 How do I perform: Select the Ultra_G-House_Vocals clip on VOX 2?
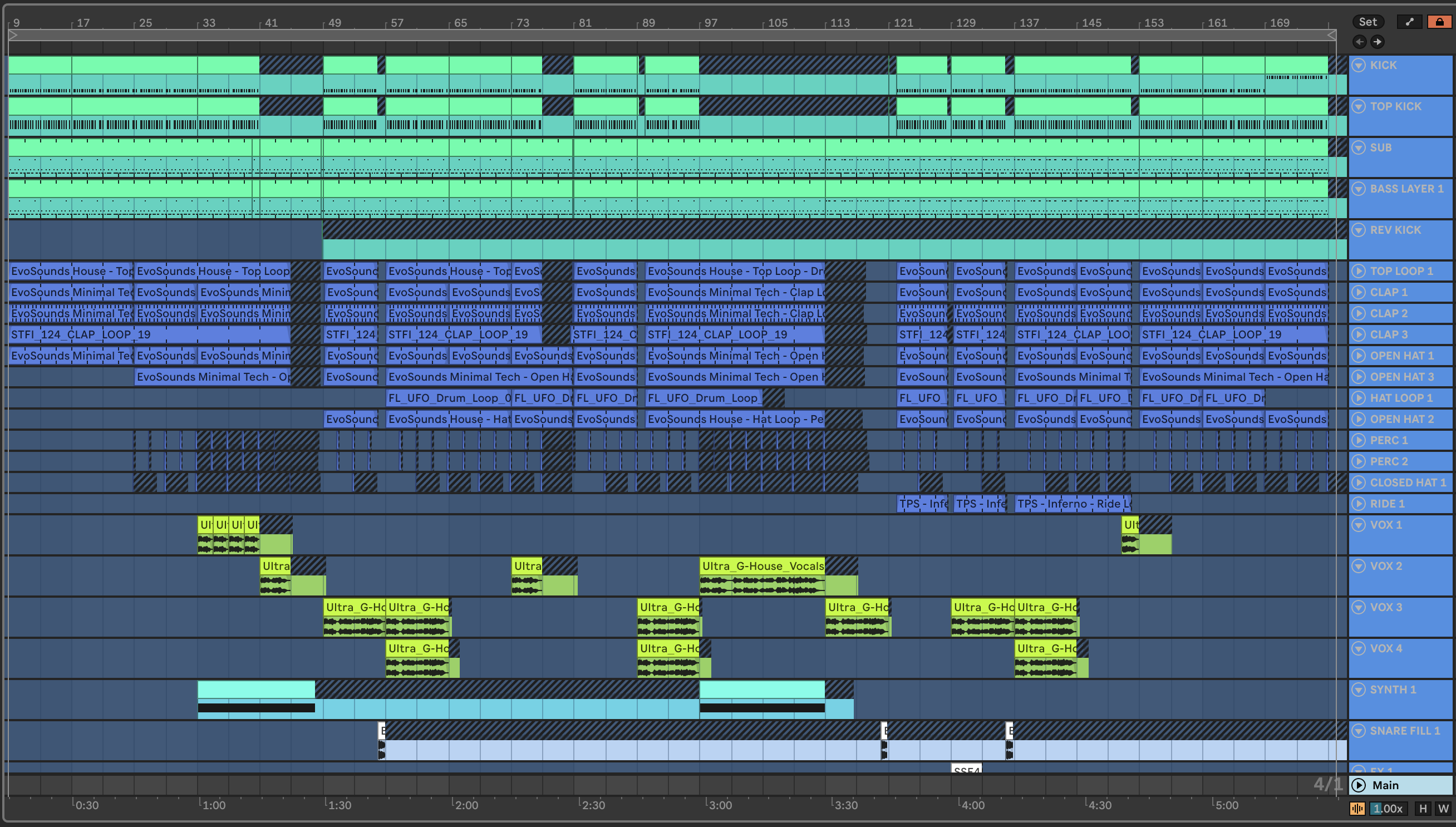[761, 566]
